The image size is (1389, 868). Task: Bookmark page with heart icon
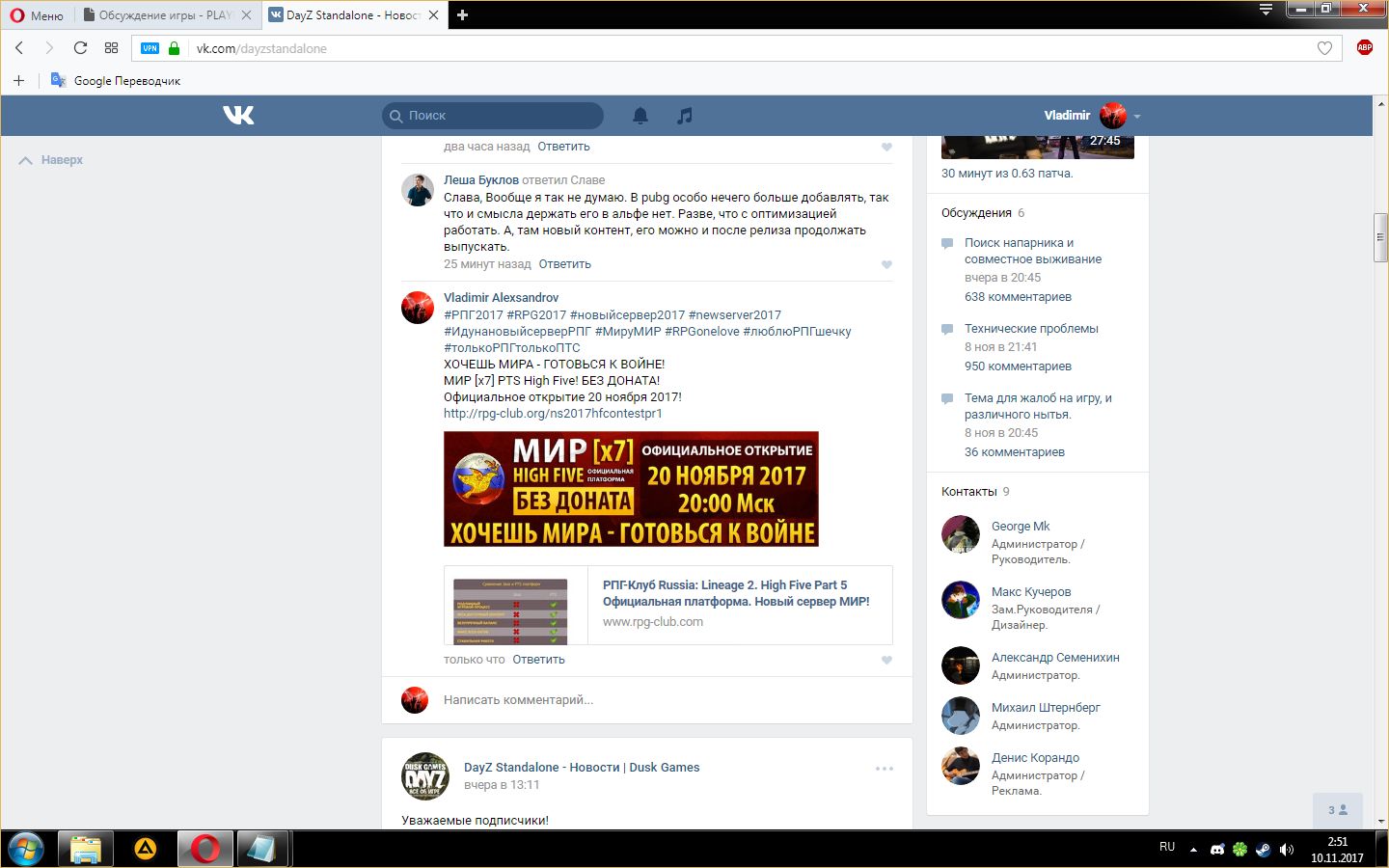pos(1324,48)
